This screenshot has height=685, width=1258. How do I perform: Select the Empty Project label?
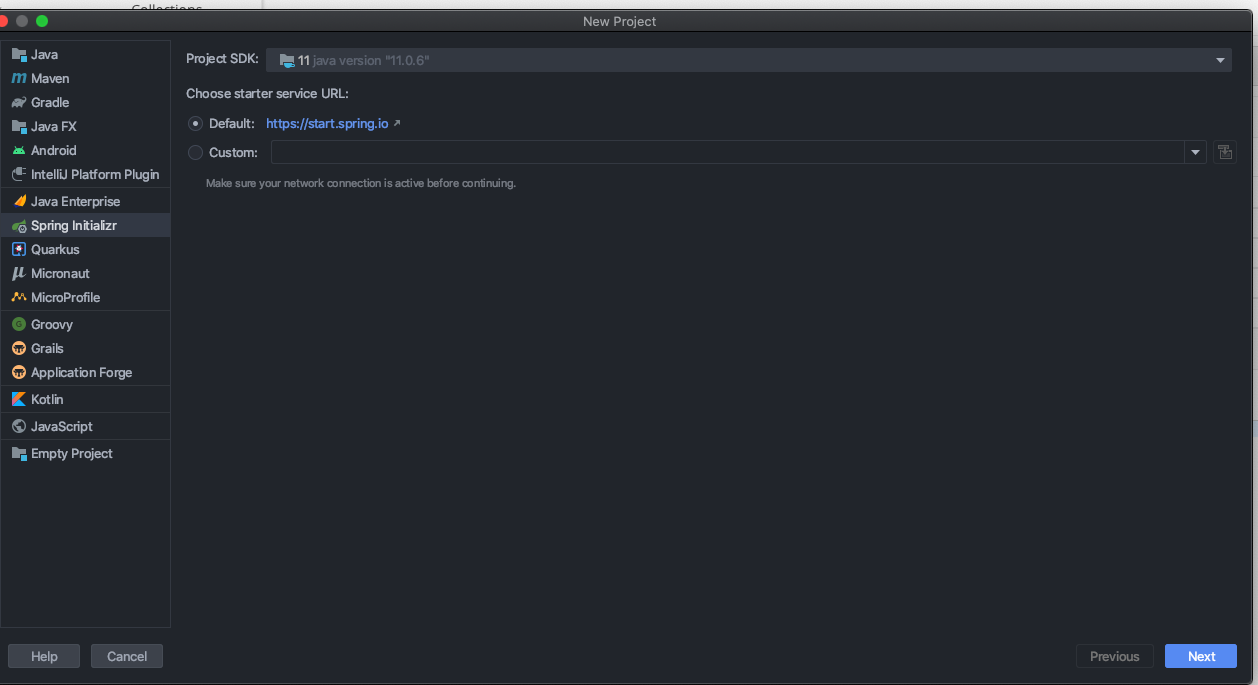click(72, 453)
